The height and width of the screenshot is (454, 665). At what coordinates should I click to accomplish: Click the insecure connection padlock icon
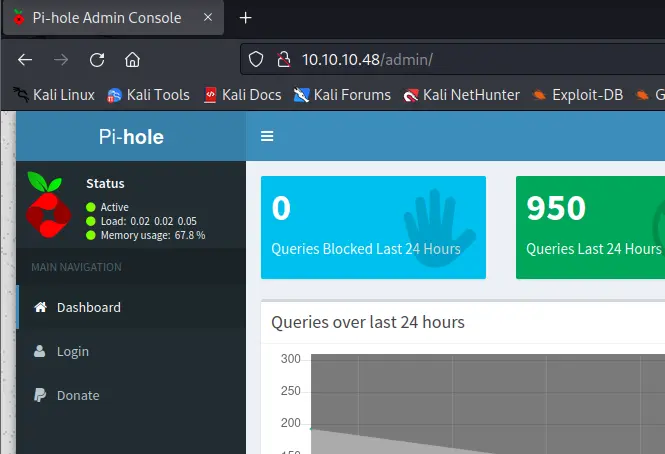click(284, 59)
